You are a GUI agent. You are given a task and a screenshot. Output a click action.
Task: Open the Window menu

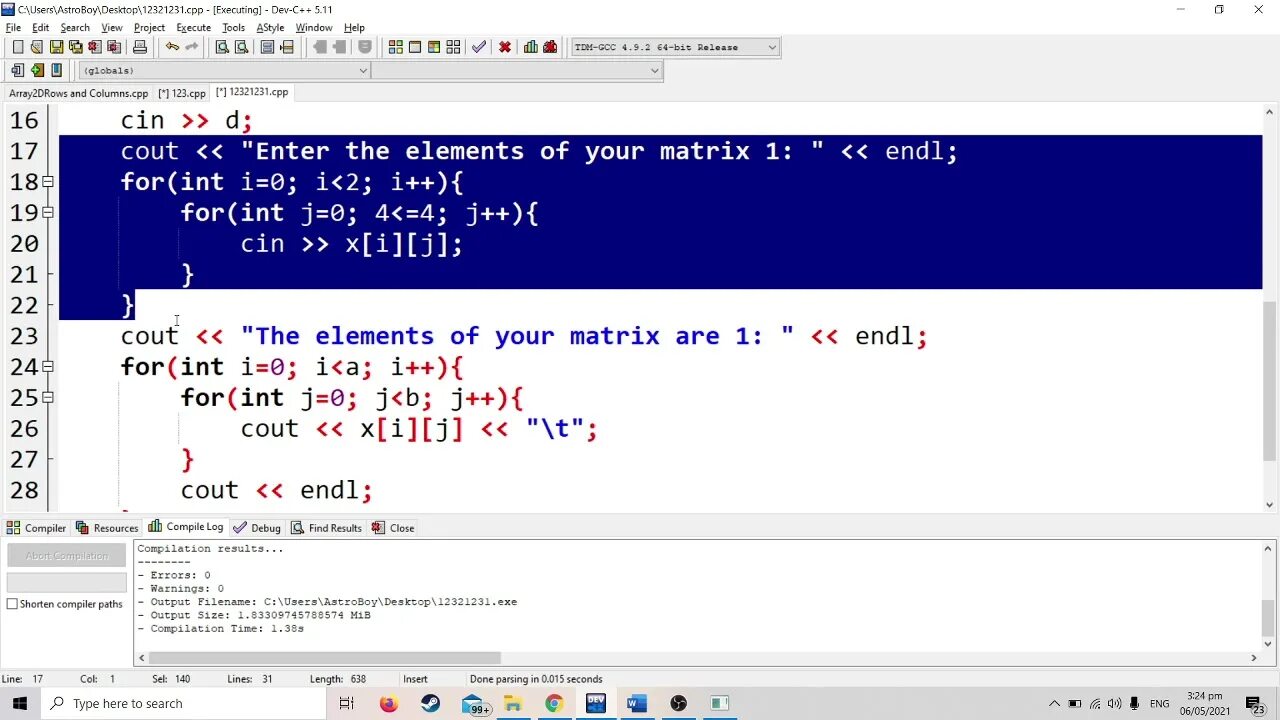[x=314, y=28]
